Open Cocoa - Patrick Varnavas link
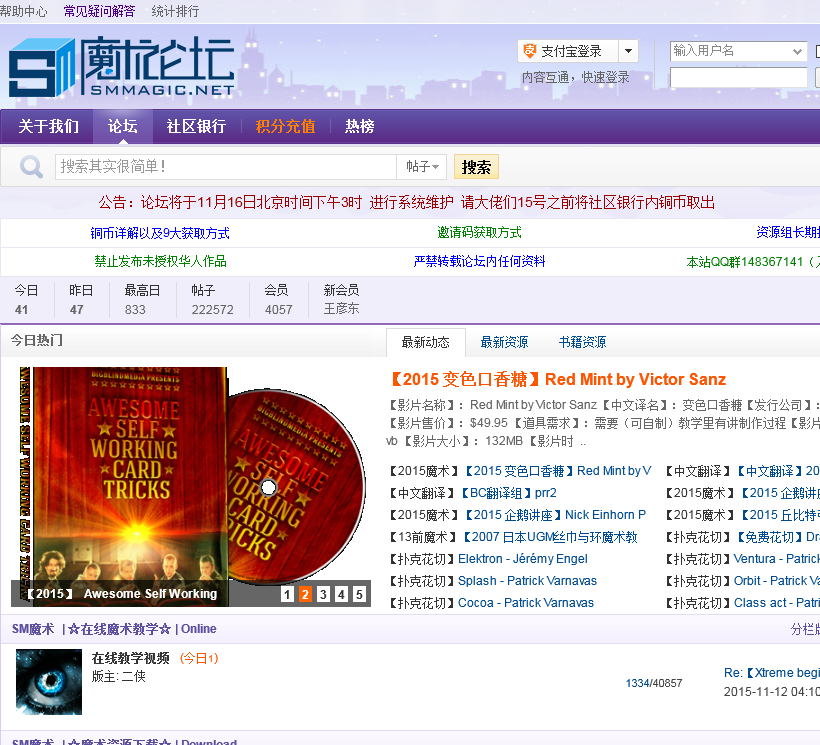The image size is (820, 745). pyautogui.click(x=526, y=603)
